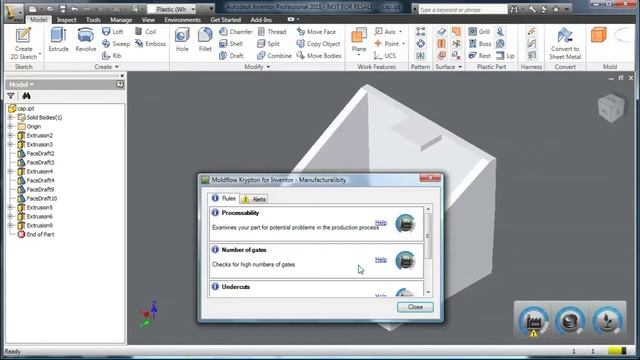The image size is (640, 360).
Task: Select the Rest plastic feature
Action: pos(480,56)
